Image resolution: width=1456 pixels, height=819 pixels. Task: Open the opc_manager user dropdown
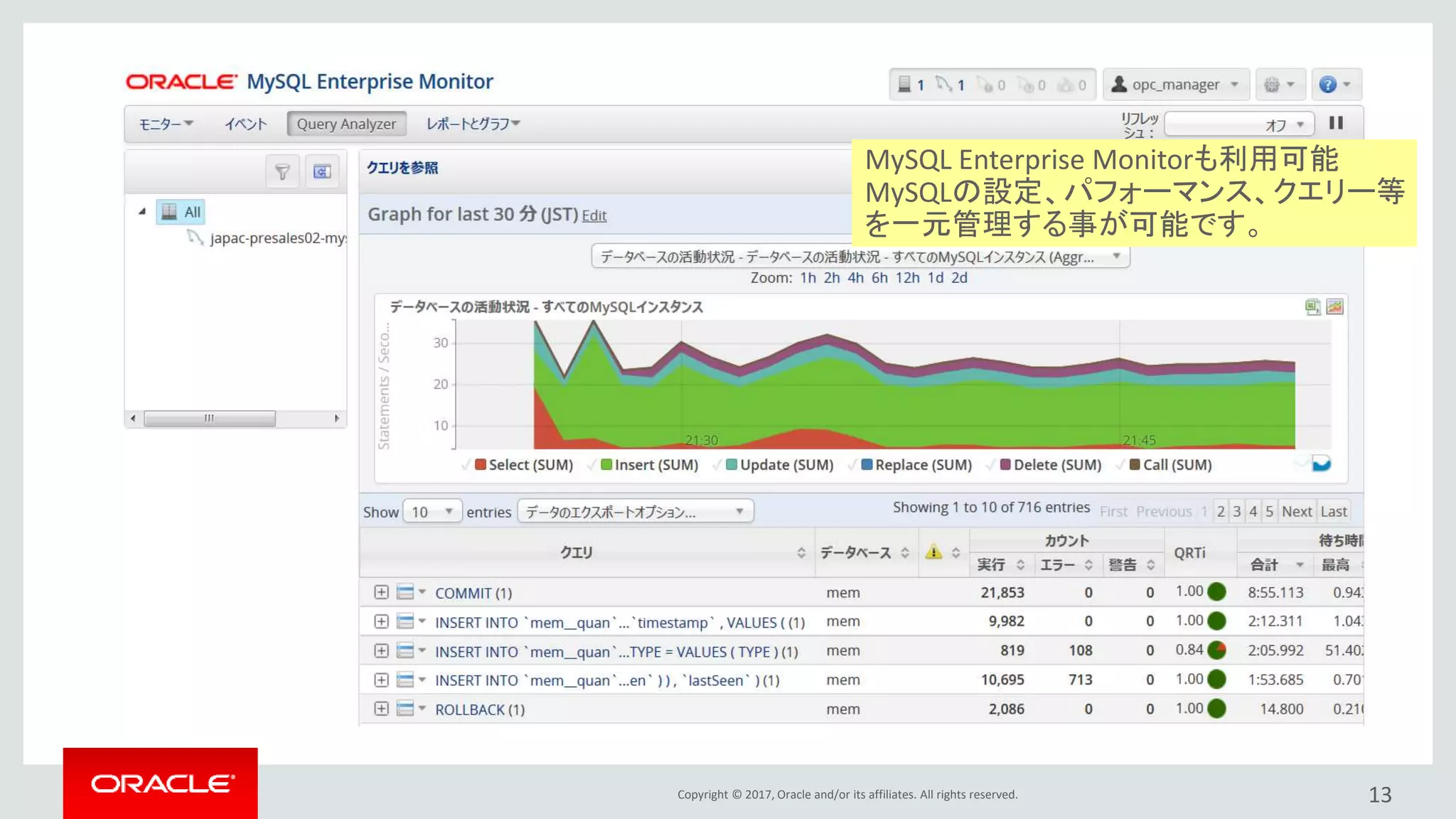pyautogui.click(x=1176, y=85)
